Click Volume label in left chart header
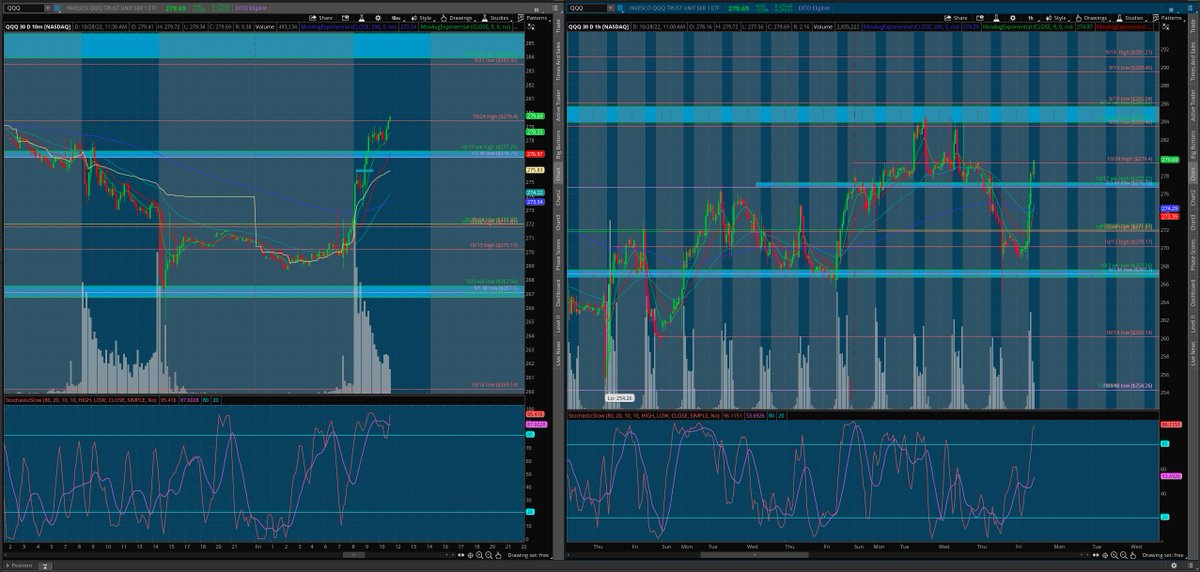This screenshot has width=1200, height=572. pos(263,26)
